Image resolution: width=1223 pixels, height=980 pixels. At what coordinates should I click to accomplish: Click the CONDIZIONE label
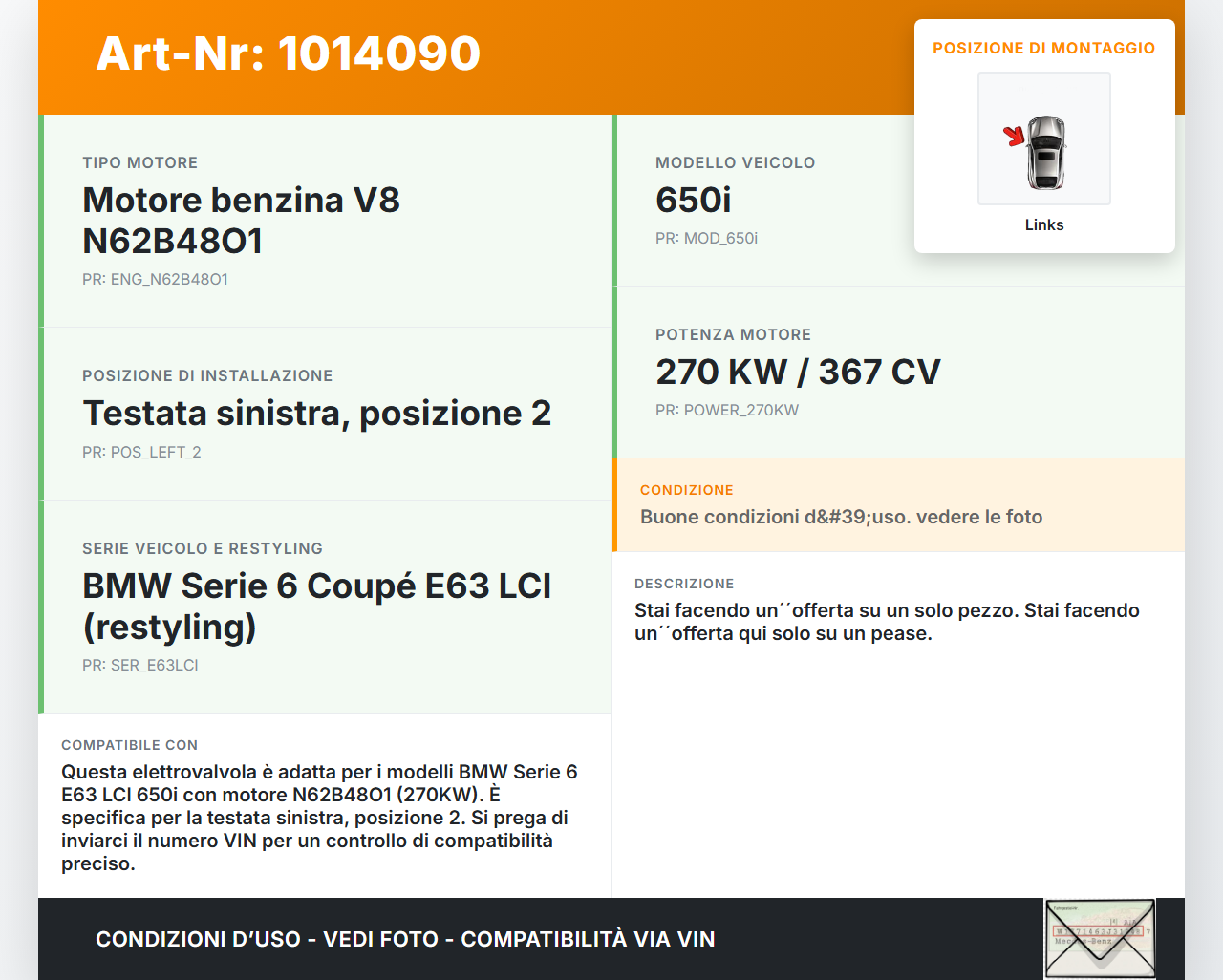[x=687, y=490]
